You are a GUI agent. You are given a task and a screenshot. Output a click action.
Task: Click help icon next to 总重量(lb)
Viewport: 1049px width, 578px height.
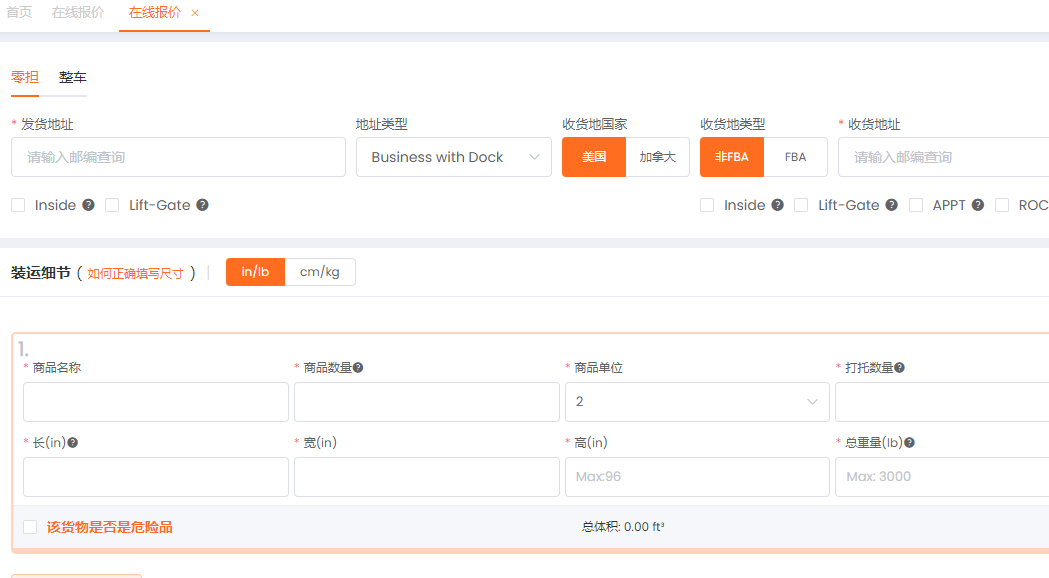point(909,443)
